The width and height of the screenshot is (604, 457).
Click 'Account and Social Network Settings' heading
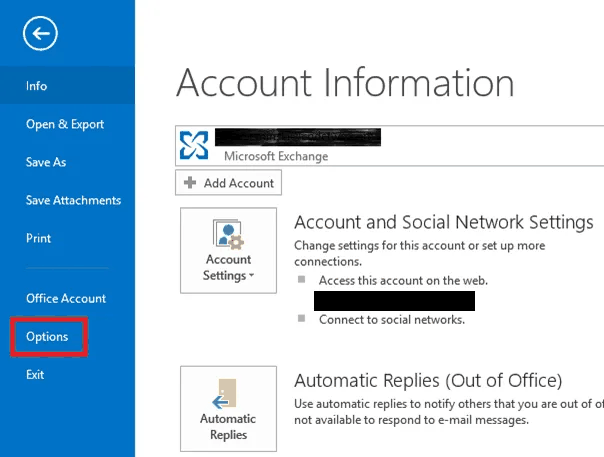click(x=444, y=222)
